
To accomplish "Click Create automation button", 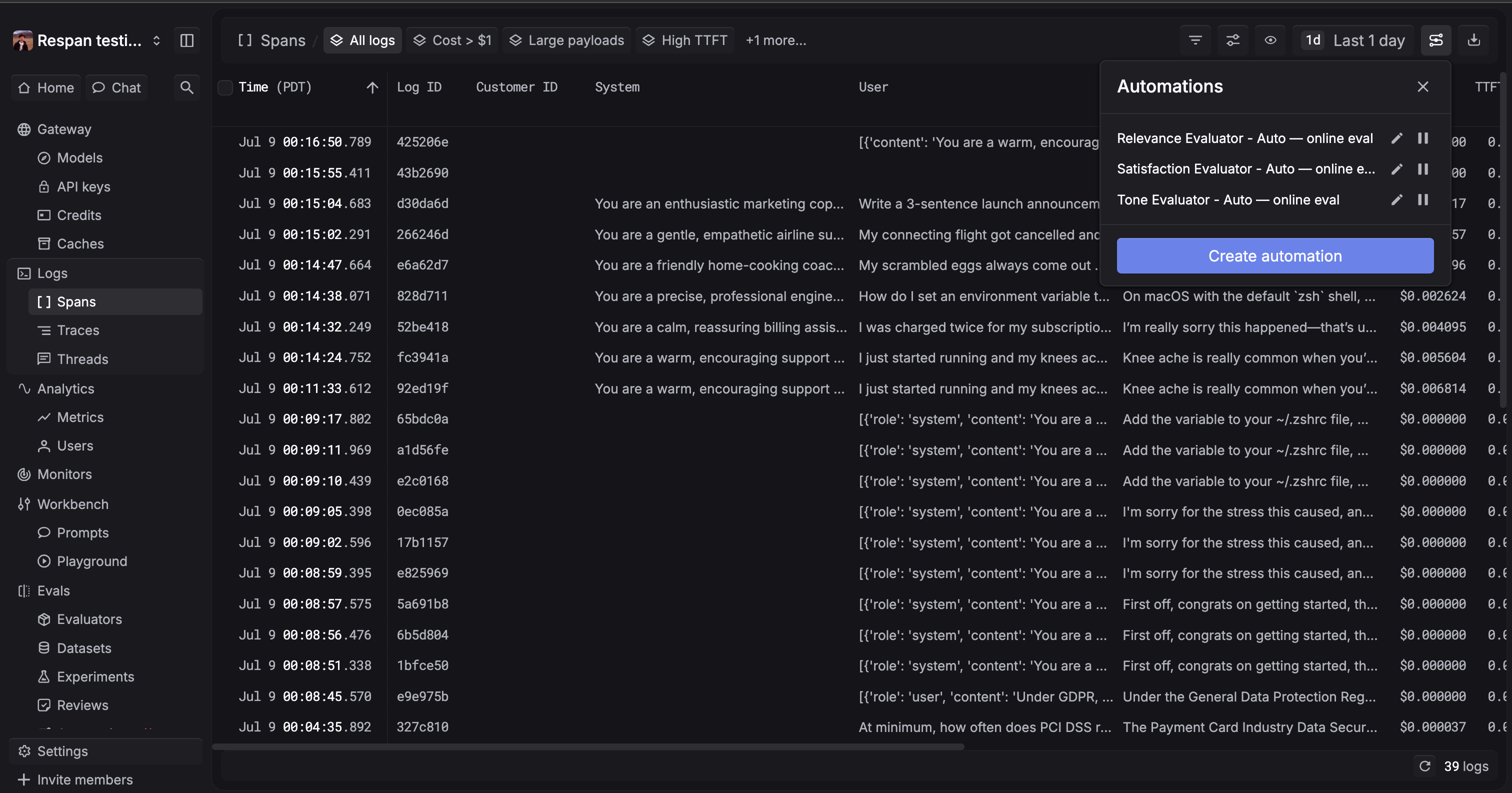I will click(1275, 256).
